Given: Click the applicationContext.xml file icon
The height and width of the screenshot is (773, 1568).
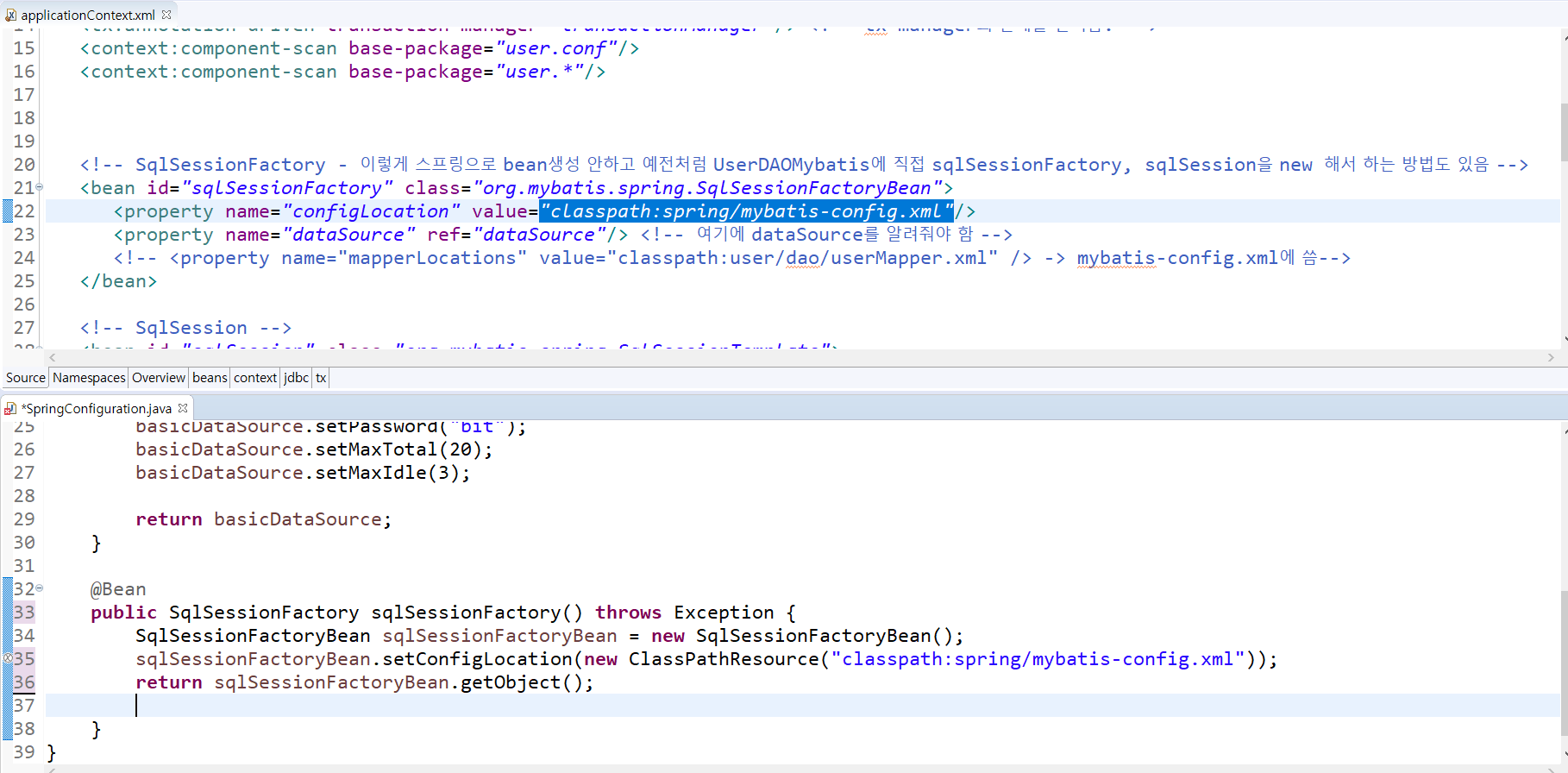Looking at the screenshot, I should click(x=10, y=15).
